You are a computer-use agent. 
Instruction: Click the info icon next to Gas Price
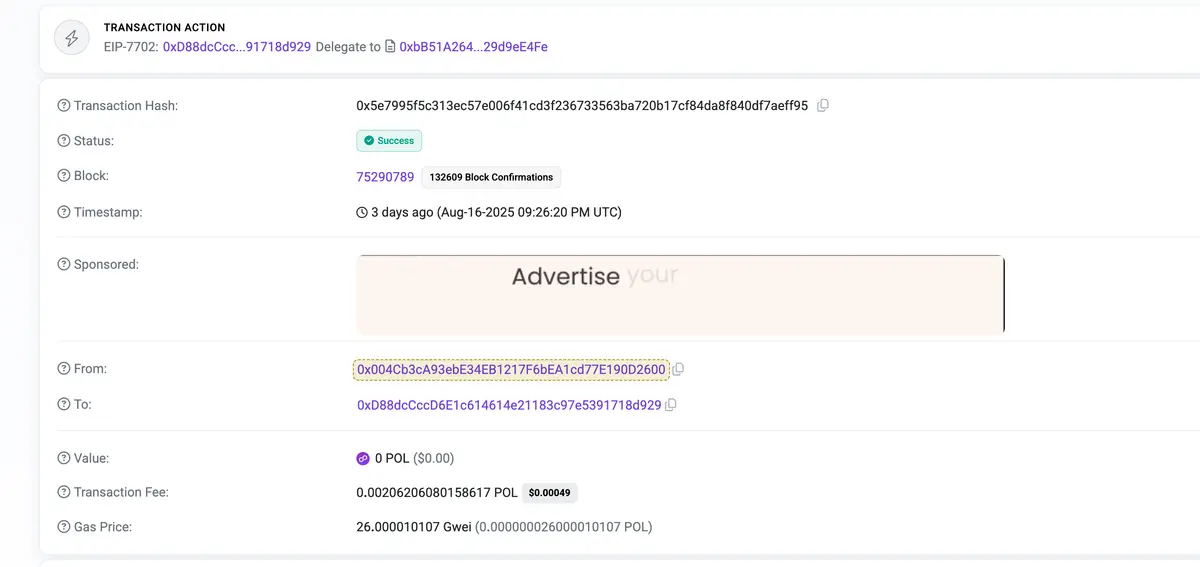coord(64,526)
